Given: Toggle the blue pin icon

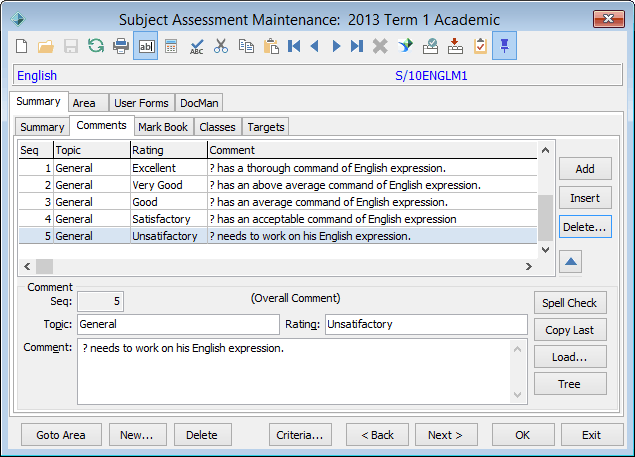Looking at the screenshot, I should tap(505, 46).
